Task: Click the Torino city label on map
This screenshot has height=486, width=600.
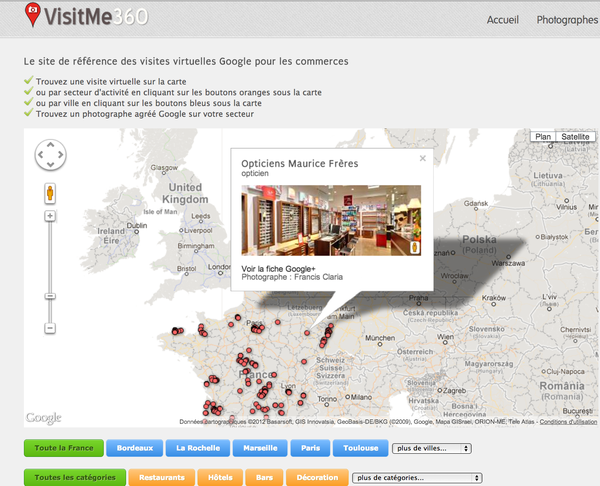Action: 327,399
